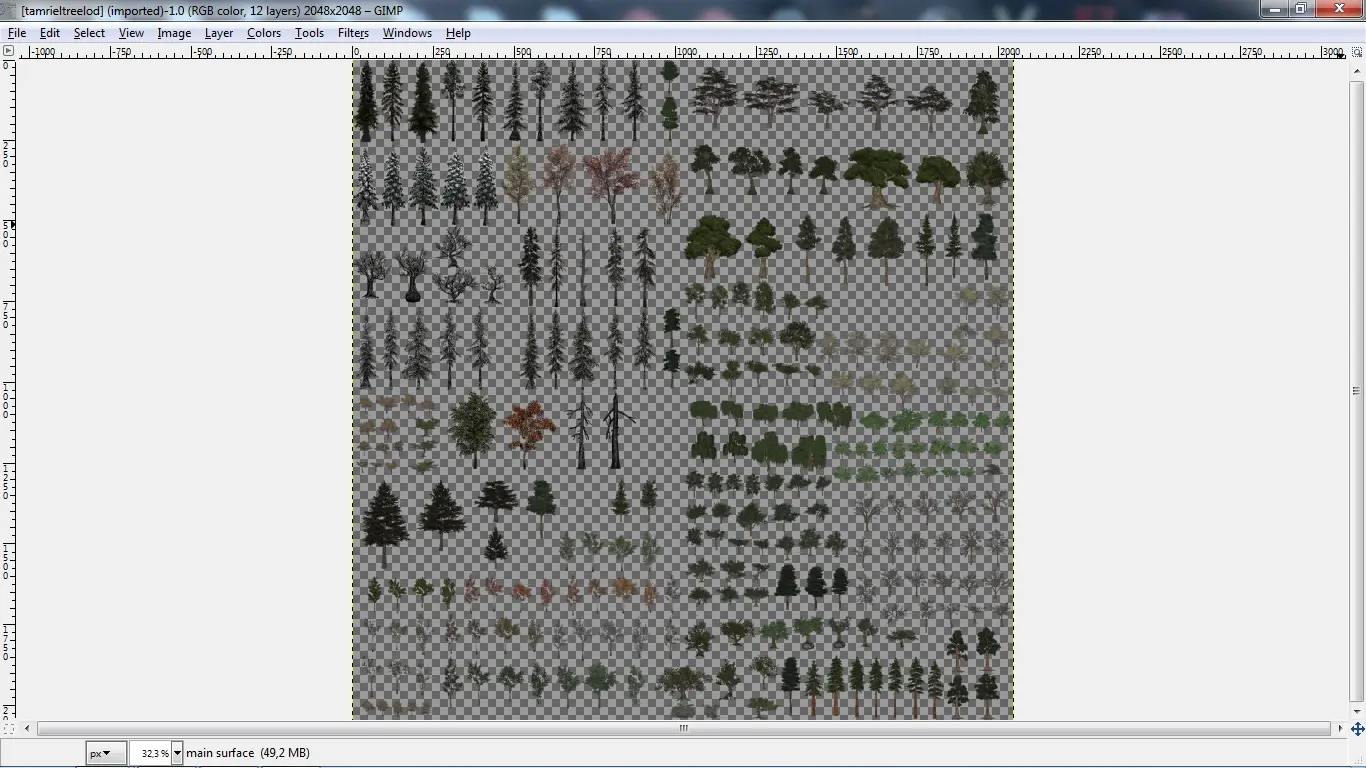Click the horizontal scrollbar right arrow

click(x=1341, y=728)
